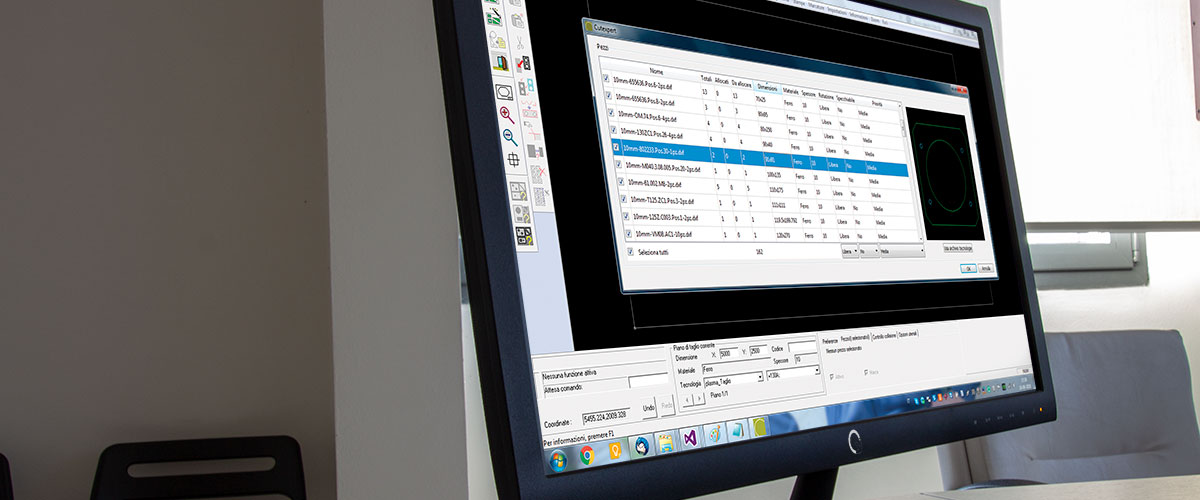Go to the next cutting plane arrow
The width and height of the screenshot is (1200, 500).
click(698, 397)
